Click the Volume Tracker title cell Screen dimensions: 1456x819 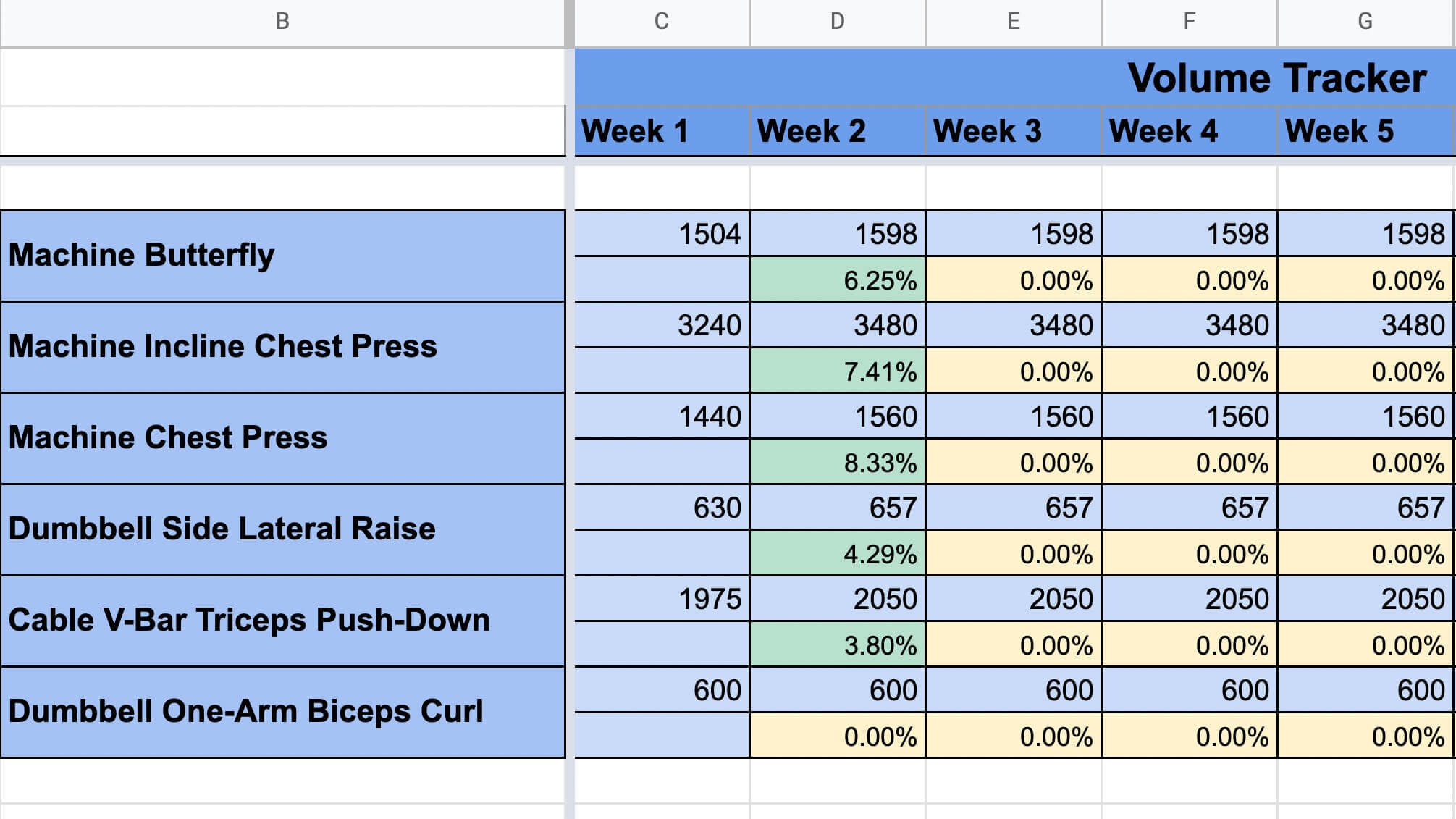[1014, 77]
